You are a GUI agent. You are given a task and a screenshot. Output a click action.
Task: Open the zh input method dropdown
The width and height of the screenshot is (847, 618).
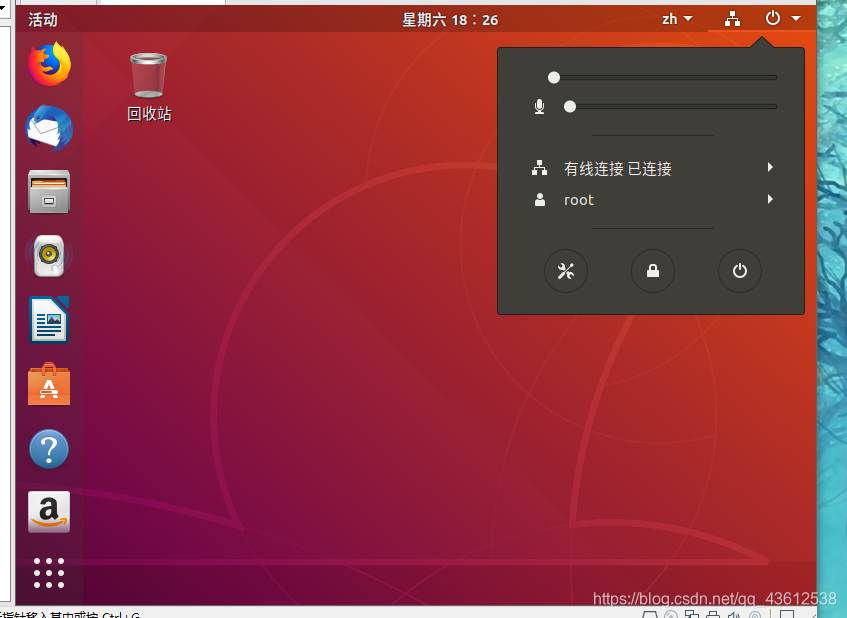coord(676,18)
